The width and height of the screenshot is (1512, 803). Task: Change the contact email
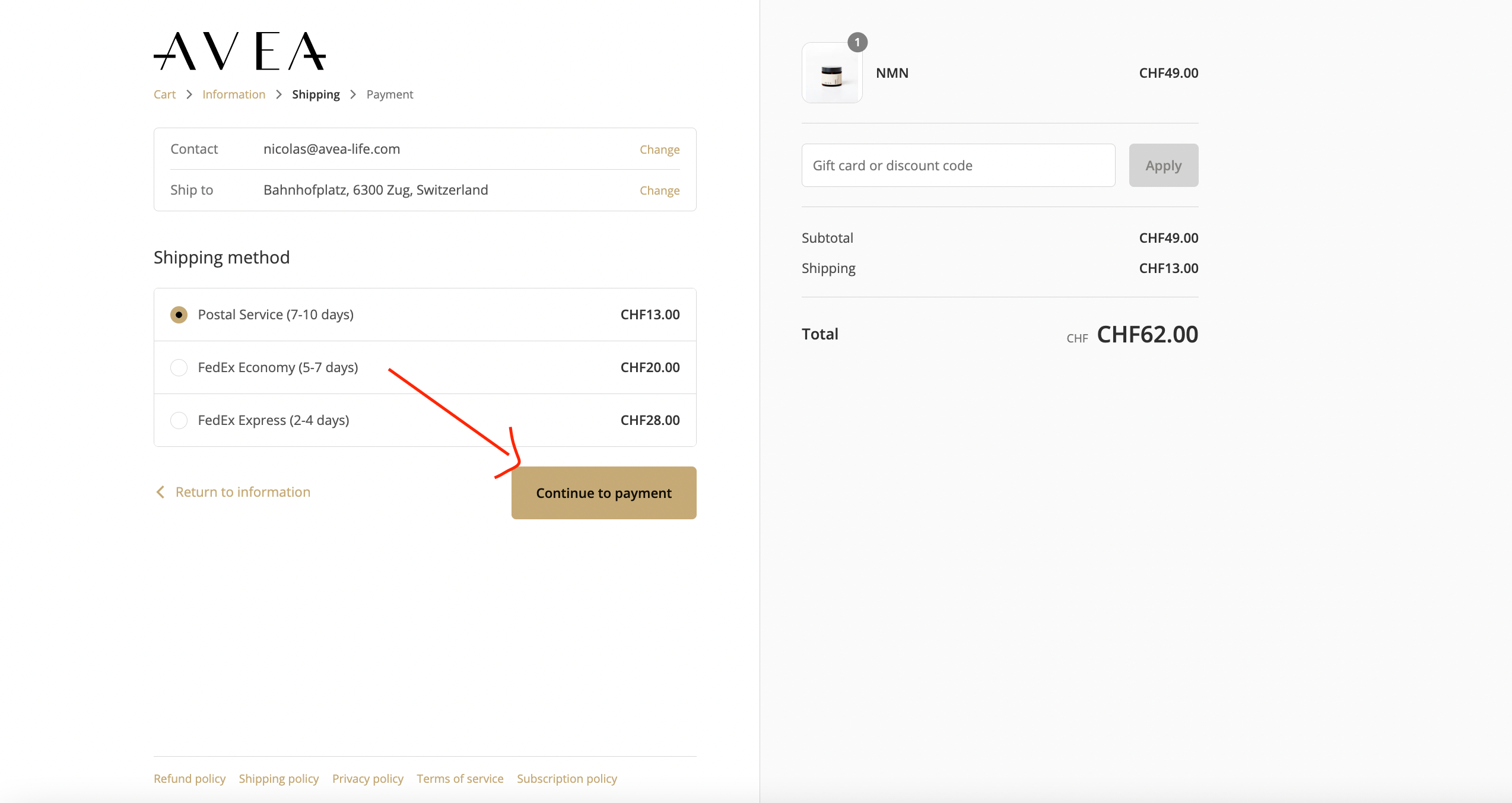pyautogui.click(x=659, y=150)
